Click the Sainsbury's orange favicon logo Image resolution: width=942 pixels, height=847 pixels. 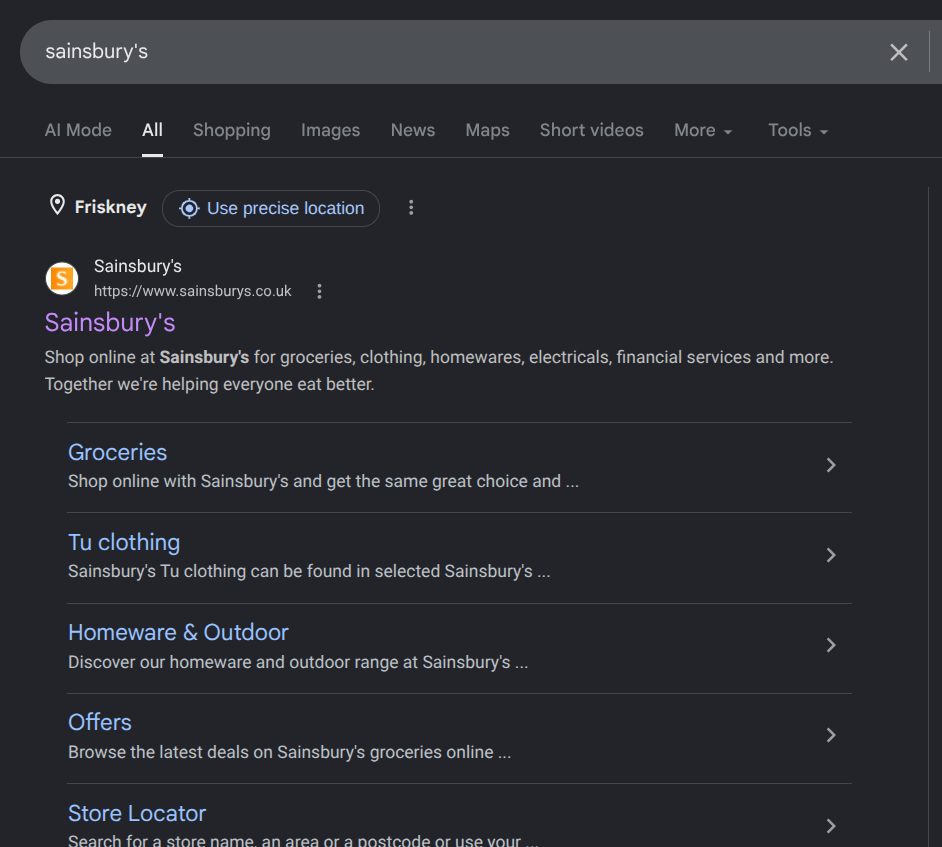point(62,279)
